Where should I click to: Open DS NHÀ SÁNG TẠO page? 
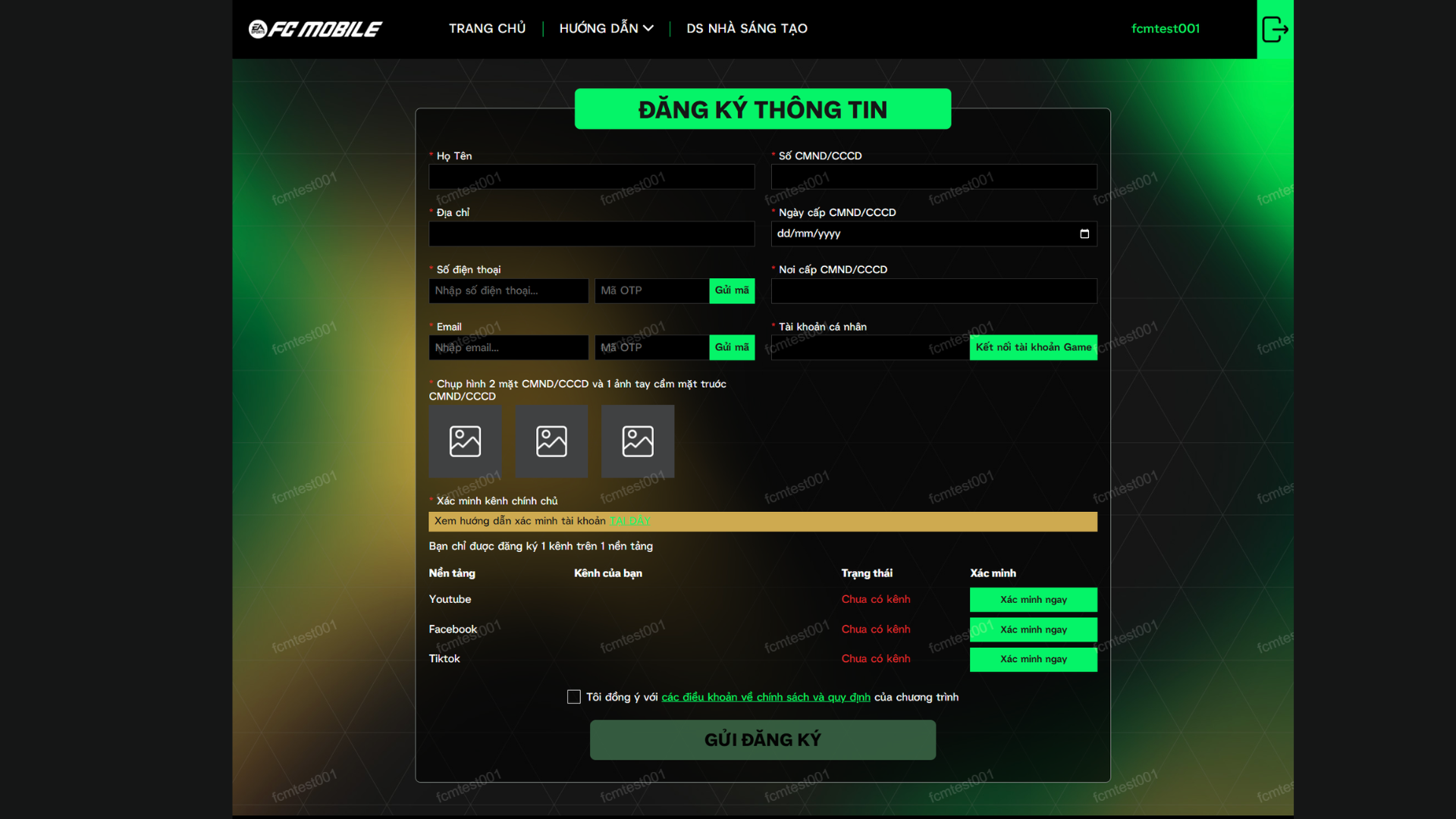pyautogui.click(x=746, y=29)
